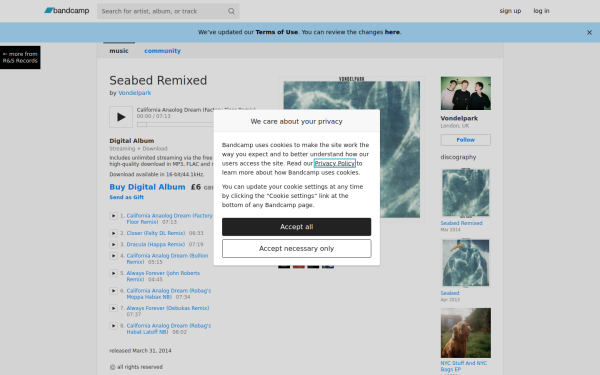Play track 6 Robag's Moppa Habax NB

point(113,291)
